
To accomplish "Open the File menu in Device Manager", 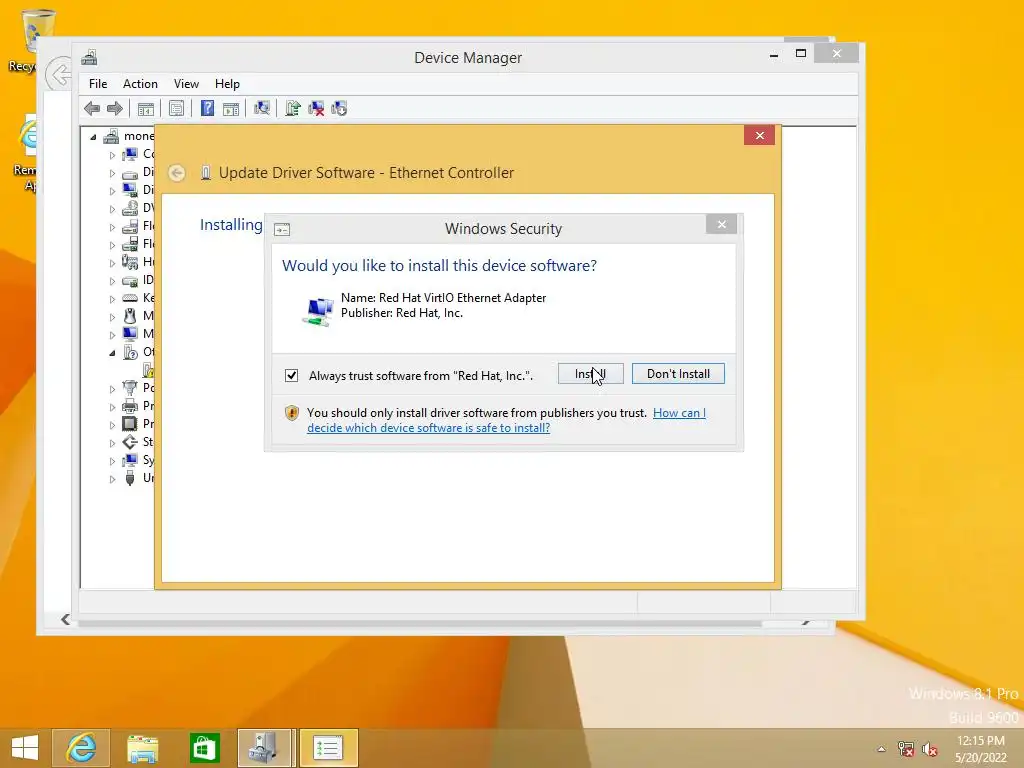I will (x=98, y=84).
